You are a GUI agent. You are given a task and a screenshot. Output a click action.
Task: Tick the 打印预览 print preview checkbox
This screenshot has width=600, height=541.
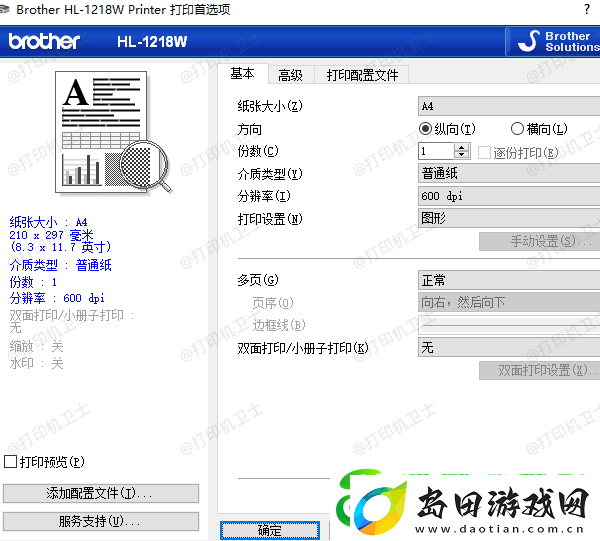point(10,461)
